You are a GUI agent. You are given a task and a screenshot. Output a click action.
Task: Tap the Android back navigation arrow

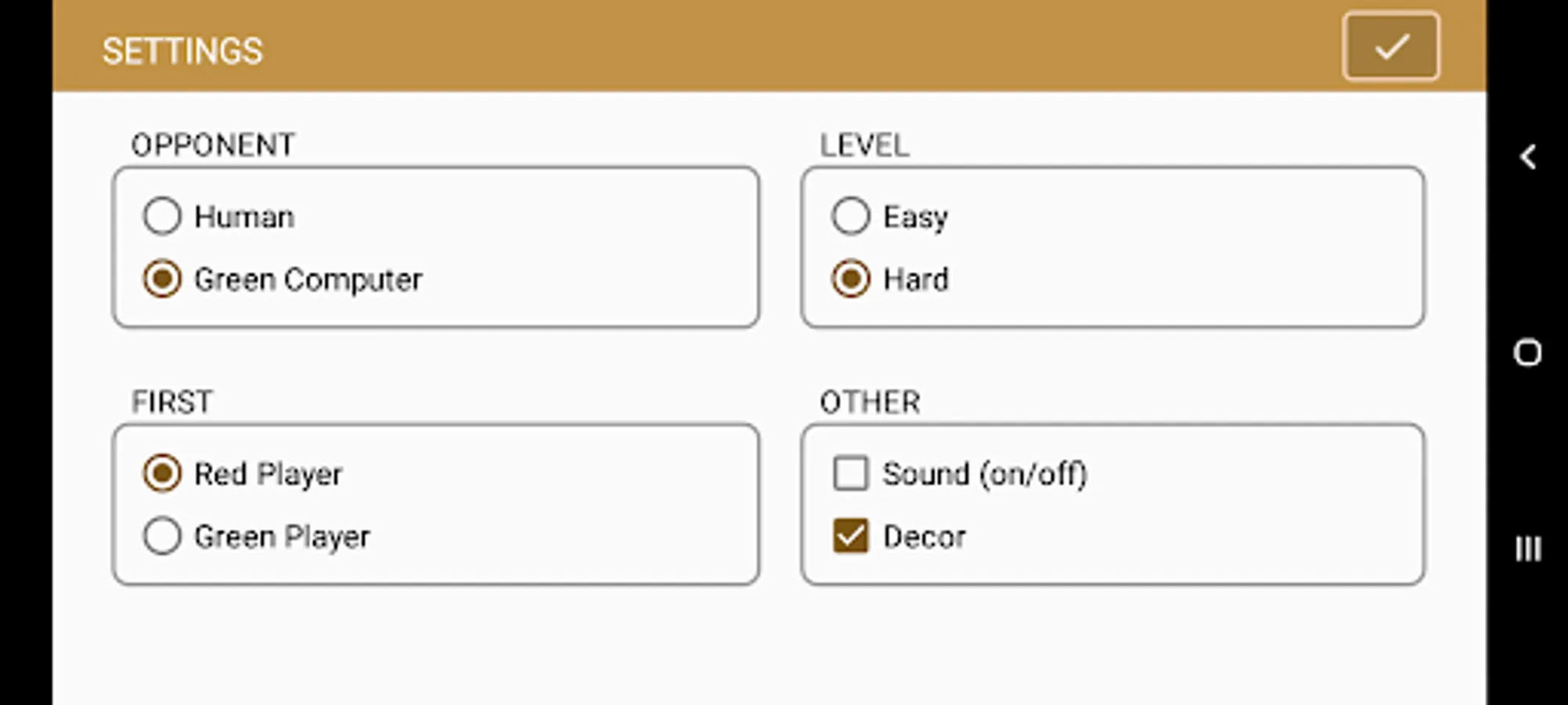(x=1527, y=157)
